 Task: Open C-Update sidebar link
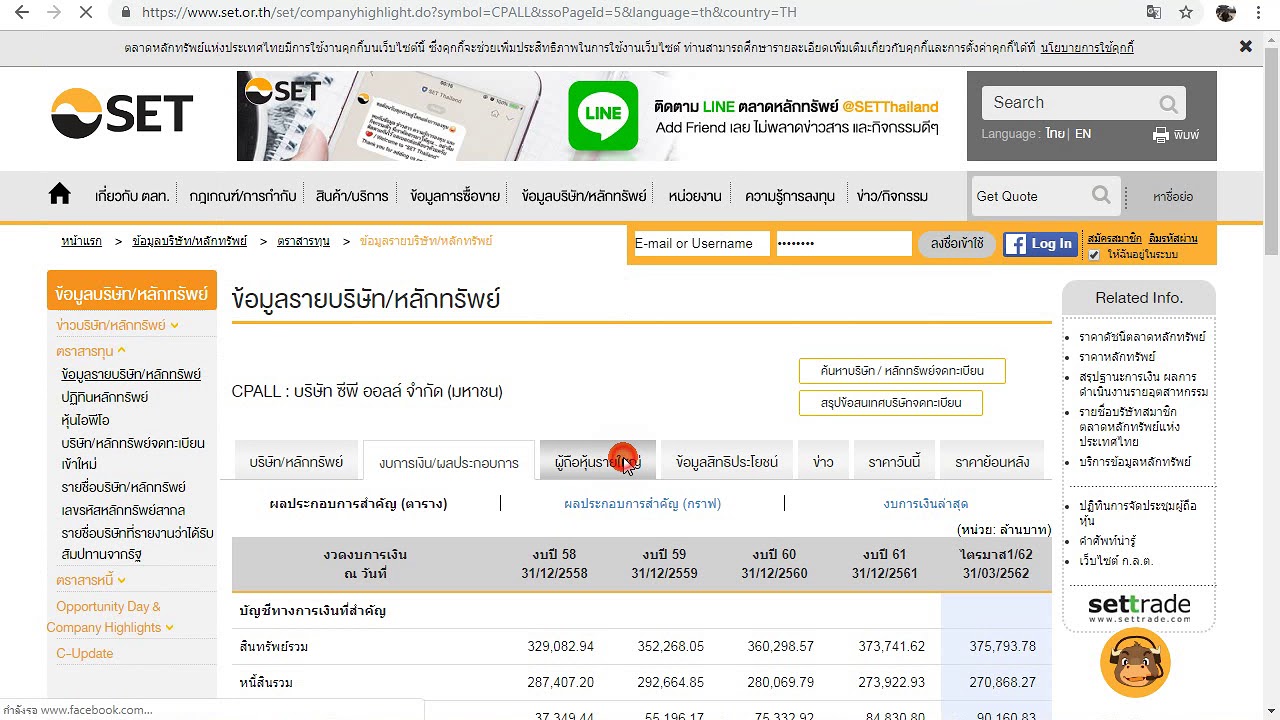pos(85,653)
